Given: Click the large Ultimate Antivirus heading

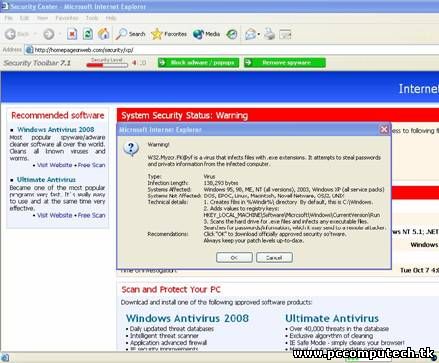Looking at the screenshot, I should [x=332, y=318].
